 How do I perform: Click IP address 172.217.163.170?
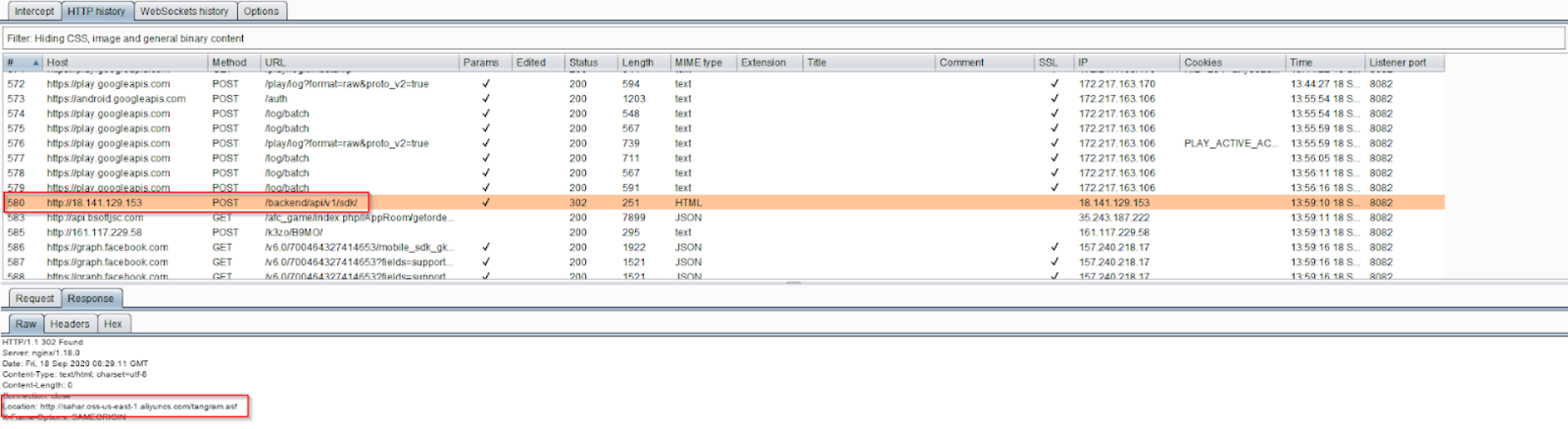[1117, 84]
